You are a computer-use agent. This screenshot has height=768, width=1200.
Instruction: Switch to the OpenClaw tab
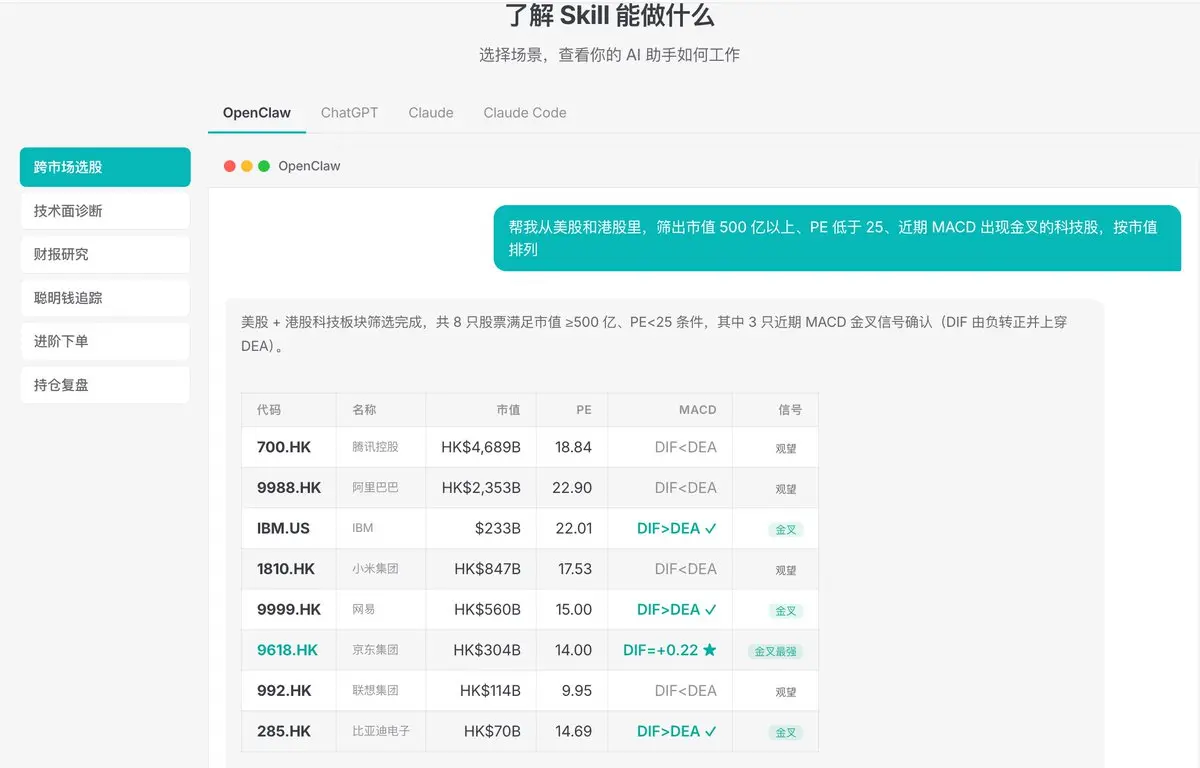[x=256, y=113]
